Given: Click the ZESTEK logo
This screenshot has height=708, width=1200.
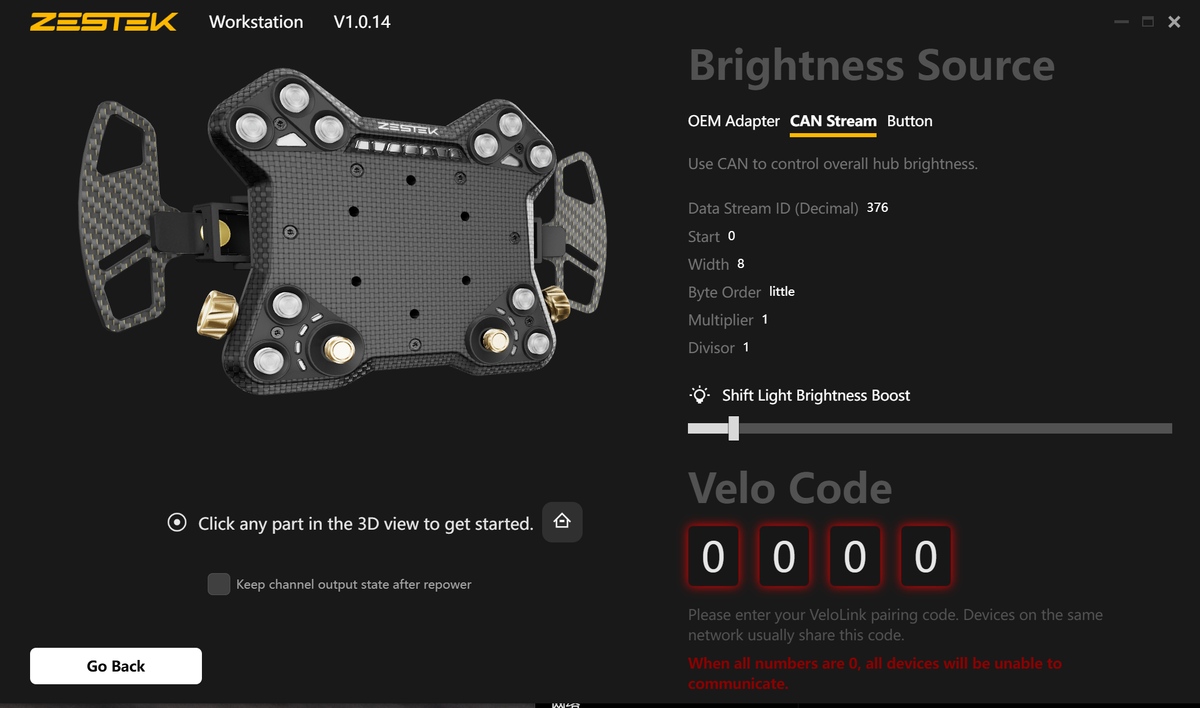Looking at the screenshot, I should click(x=103, y=22).
